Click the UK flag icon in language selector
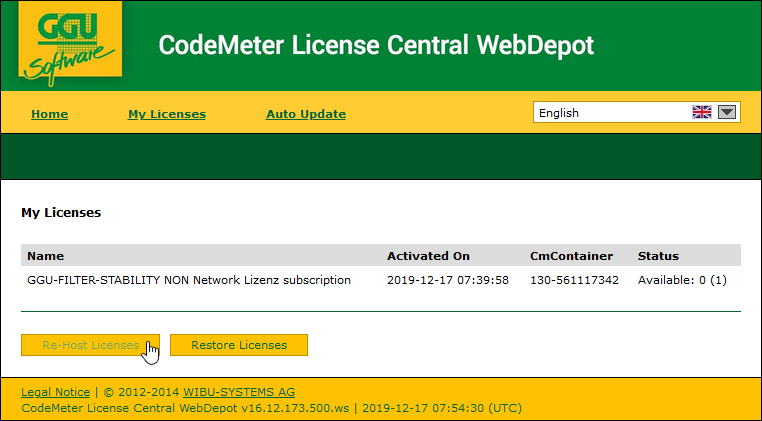This screenshot has width=762, height=421. click(x=702, y=113)
